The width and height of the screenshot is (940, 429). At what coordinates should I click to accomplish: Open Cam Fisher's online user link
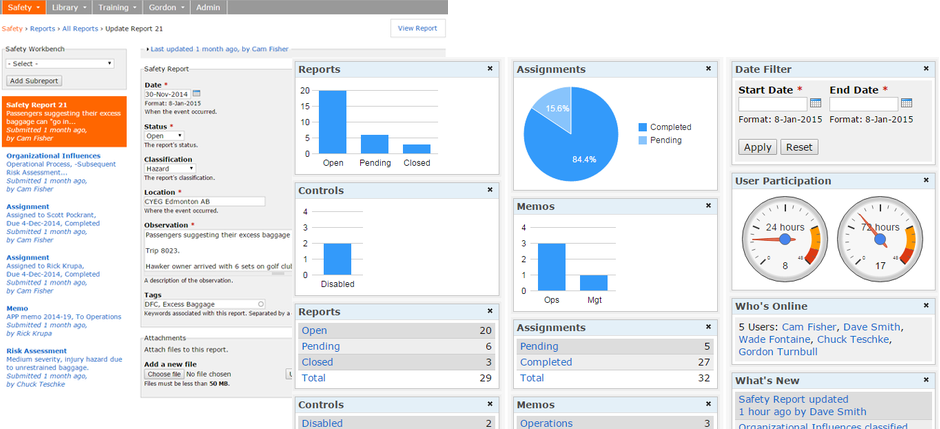[808, 327]
